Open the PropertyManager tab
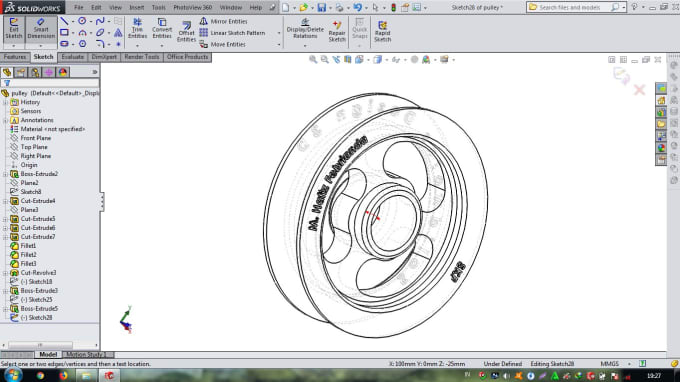 21,72
